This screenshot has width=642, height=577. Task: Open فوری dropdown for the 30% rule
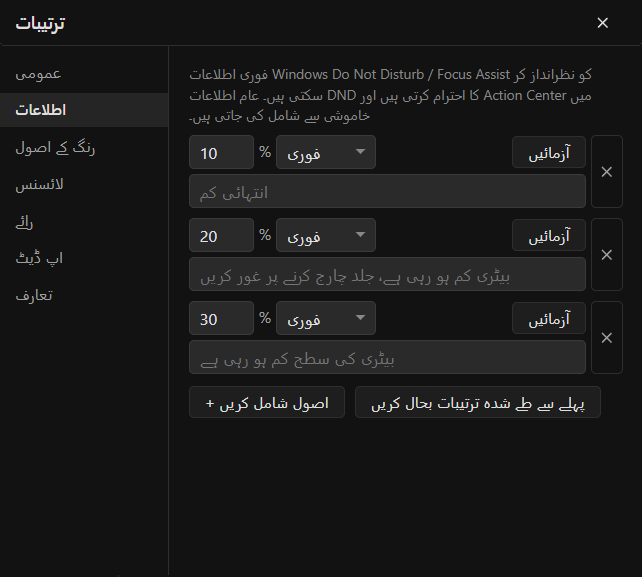click(x=326, y=318)
